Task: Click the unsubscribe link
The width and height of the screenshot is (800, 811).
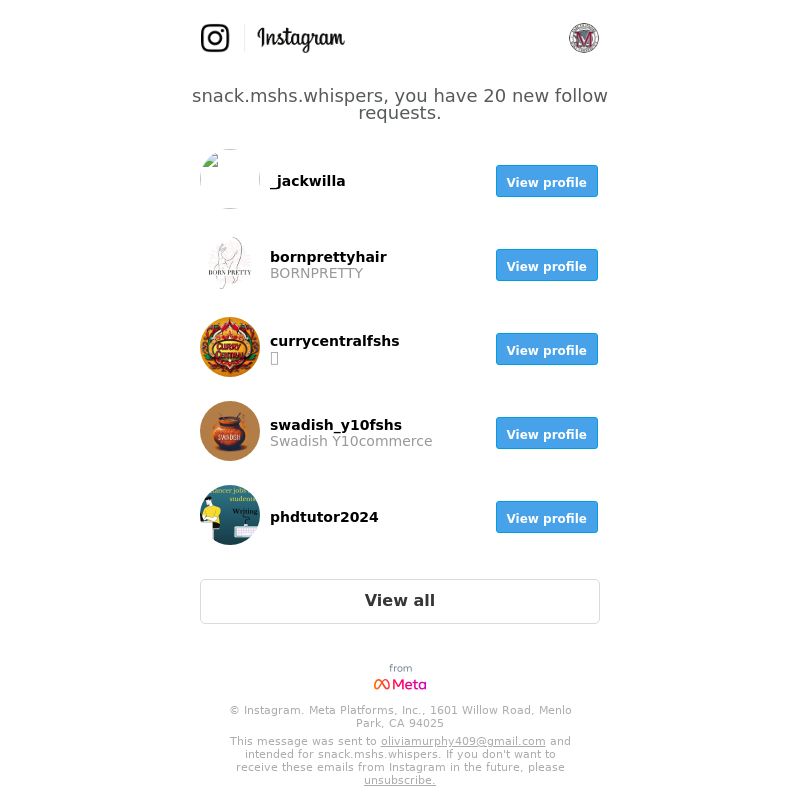Action: (400, 780)
